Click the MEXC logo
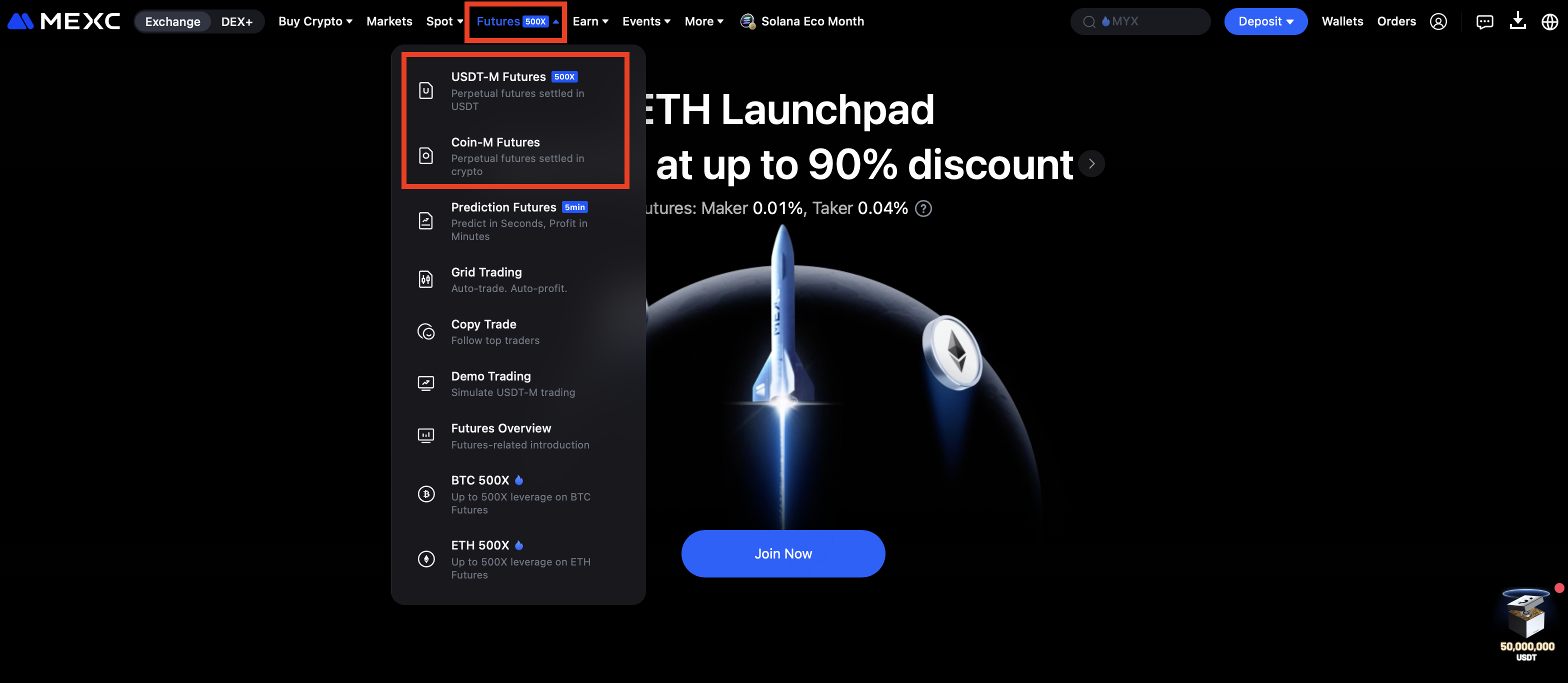This screenshot has width=1568, height=683. coord(64,21)
